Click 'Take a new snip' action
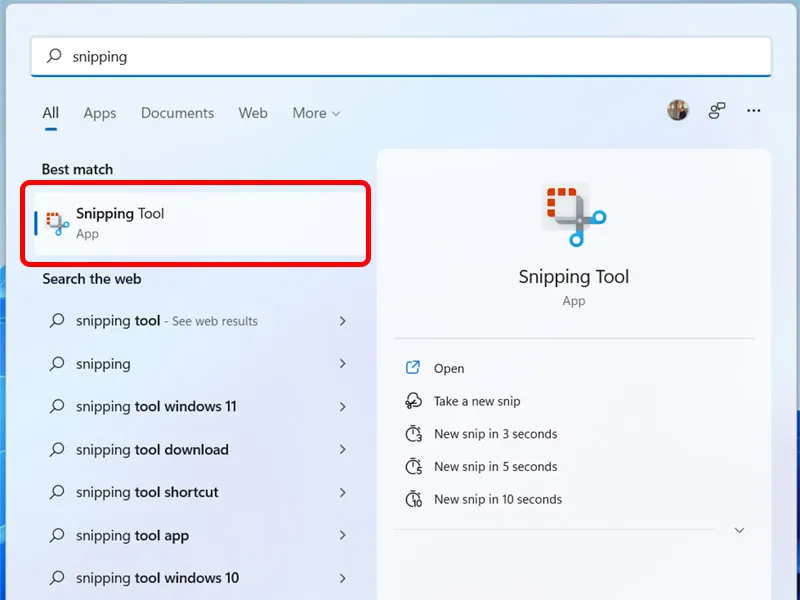This screenshot has width=800, height=600. click(x=477, y=401)
